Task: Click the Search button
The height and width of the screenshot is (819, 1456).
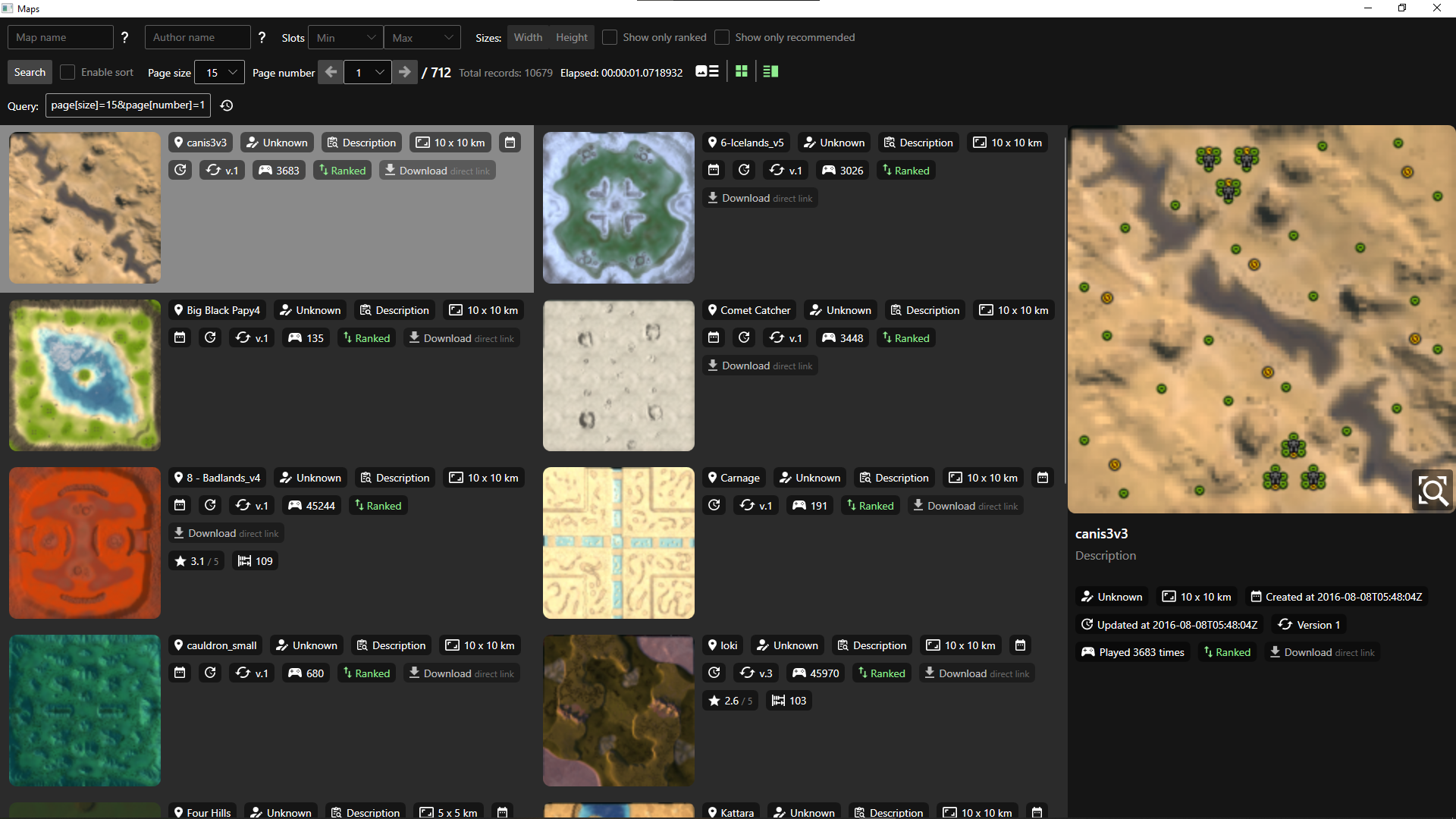Action: coord(30,72)
